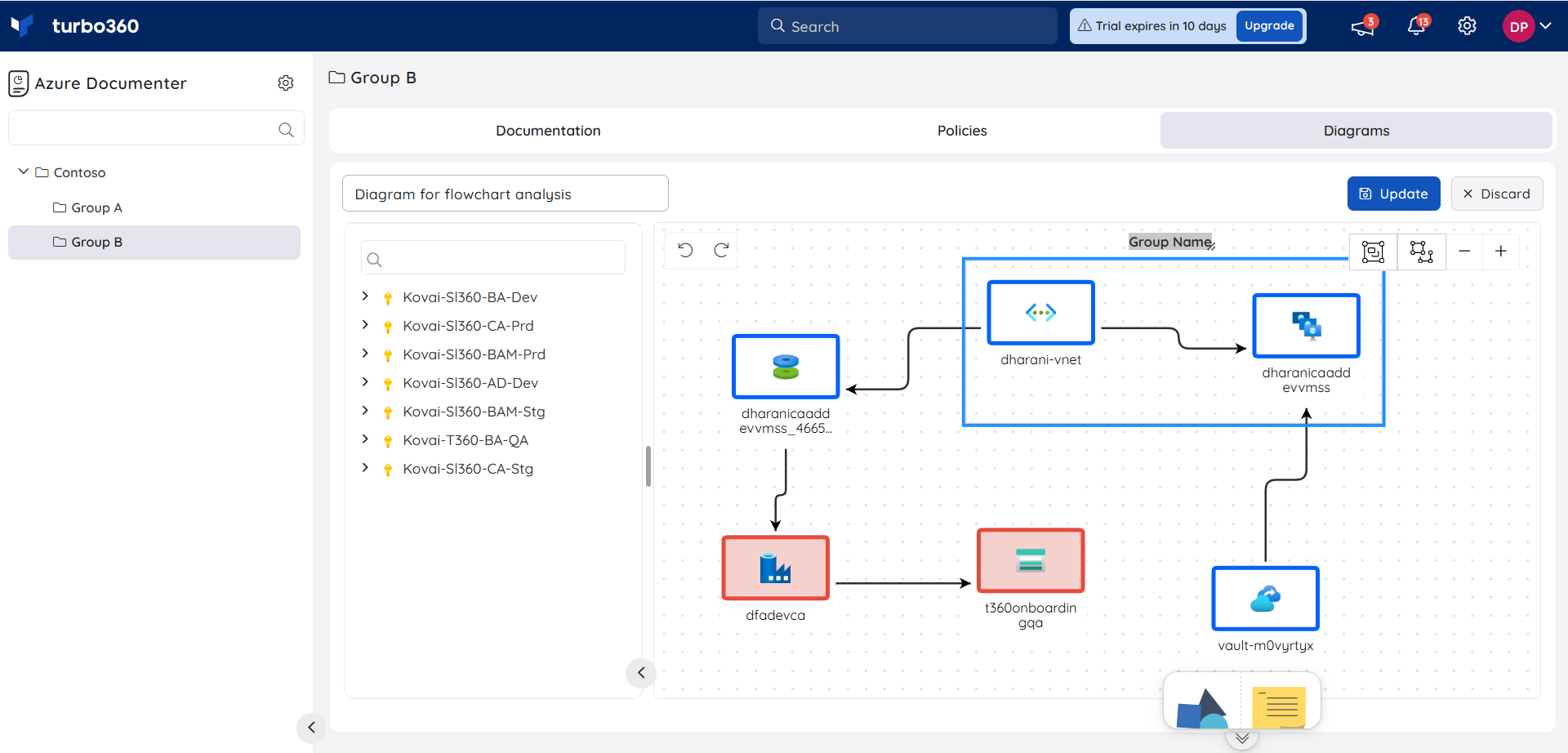Expand Kovai-SI360-BA-Dev subscription
Viewport: 1568px width, 753px height.
coord(365,296)
